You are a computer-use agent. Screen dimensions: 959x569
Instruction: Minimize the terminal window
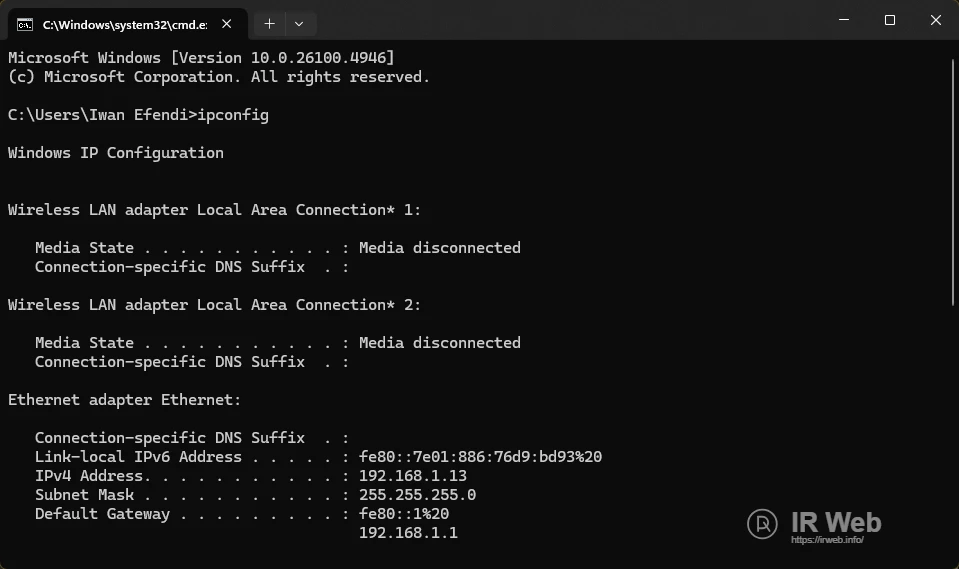[842, 20]
